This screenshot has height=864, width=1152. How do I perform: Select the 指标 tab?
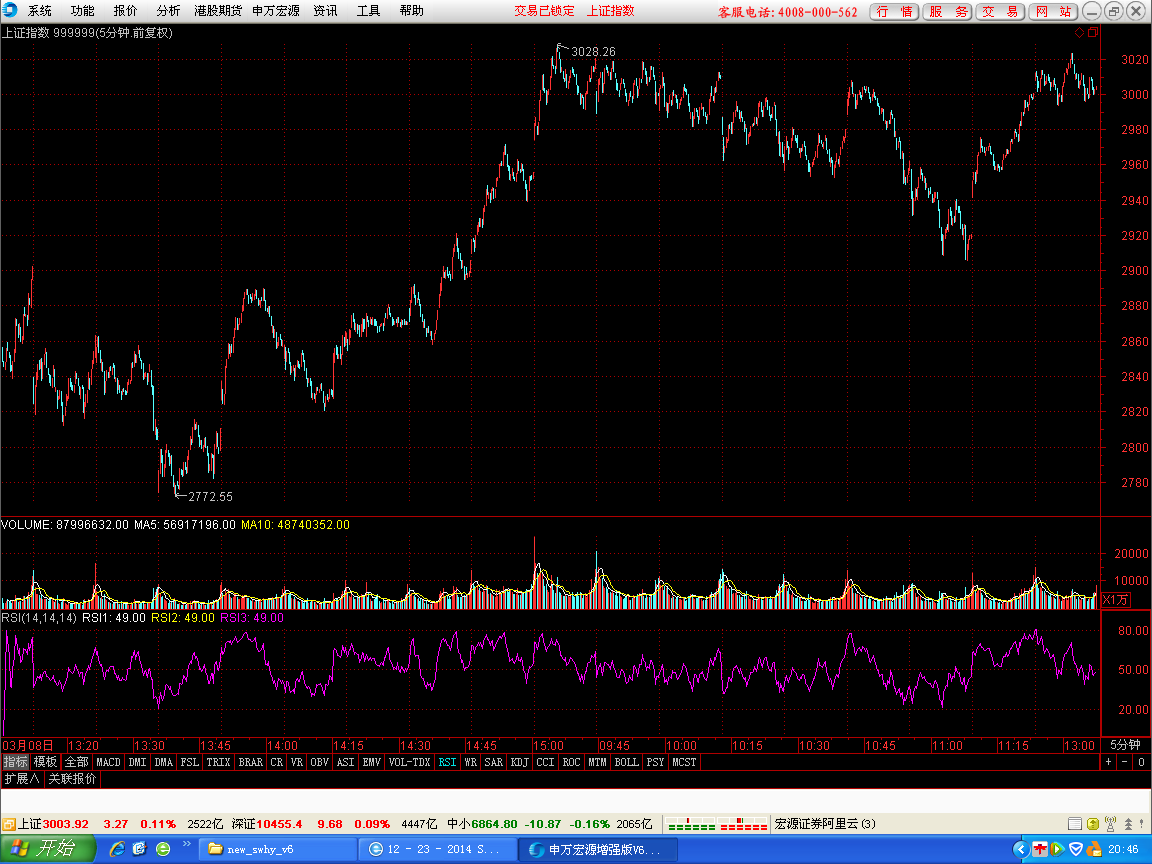point(15,762)
